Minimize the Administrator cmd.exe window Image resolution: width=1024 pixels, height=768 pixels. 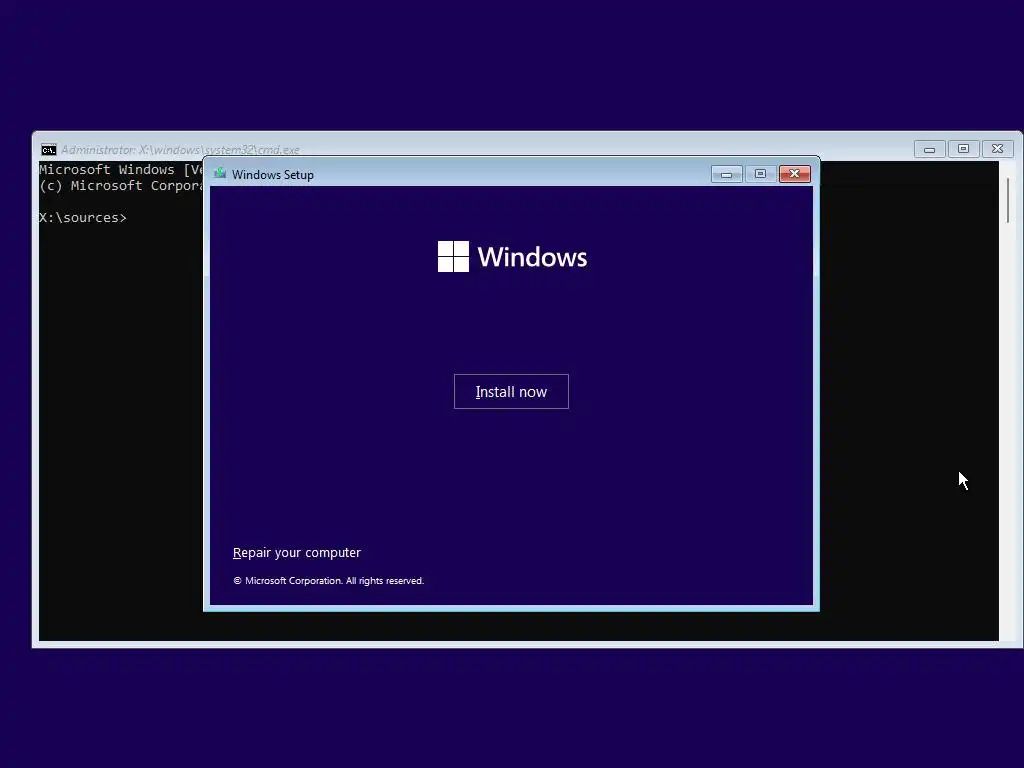pos(929,149)
